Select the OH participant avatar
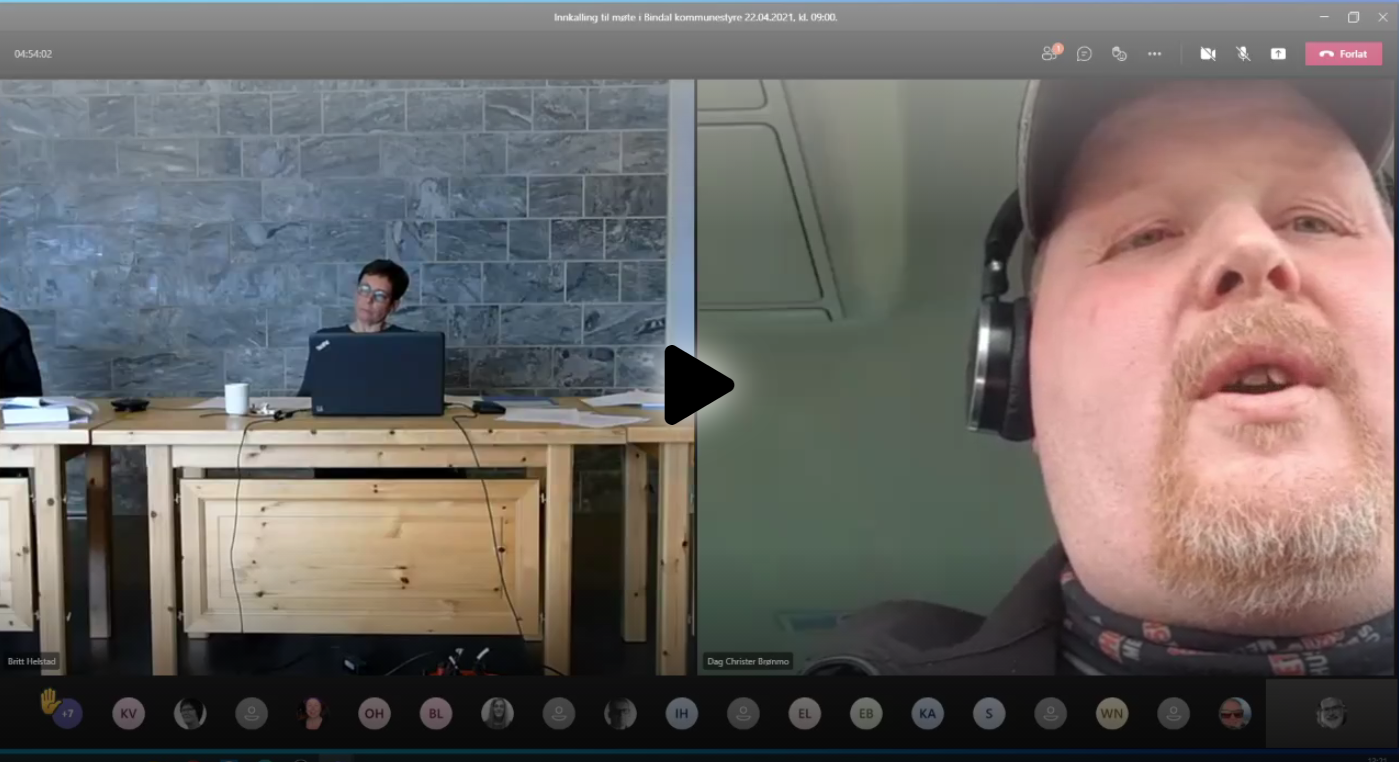Viewport: 1399px width, 762px height. (x=374, y=713)
